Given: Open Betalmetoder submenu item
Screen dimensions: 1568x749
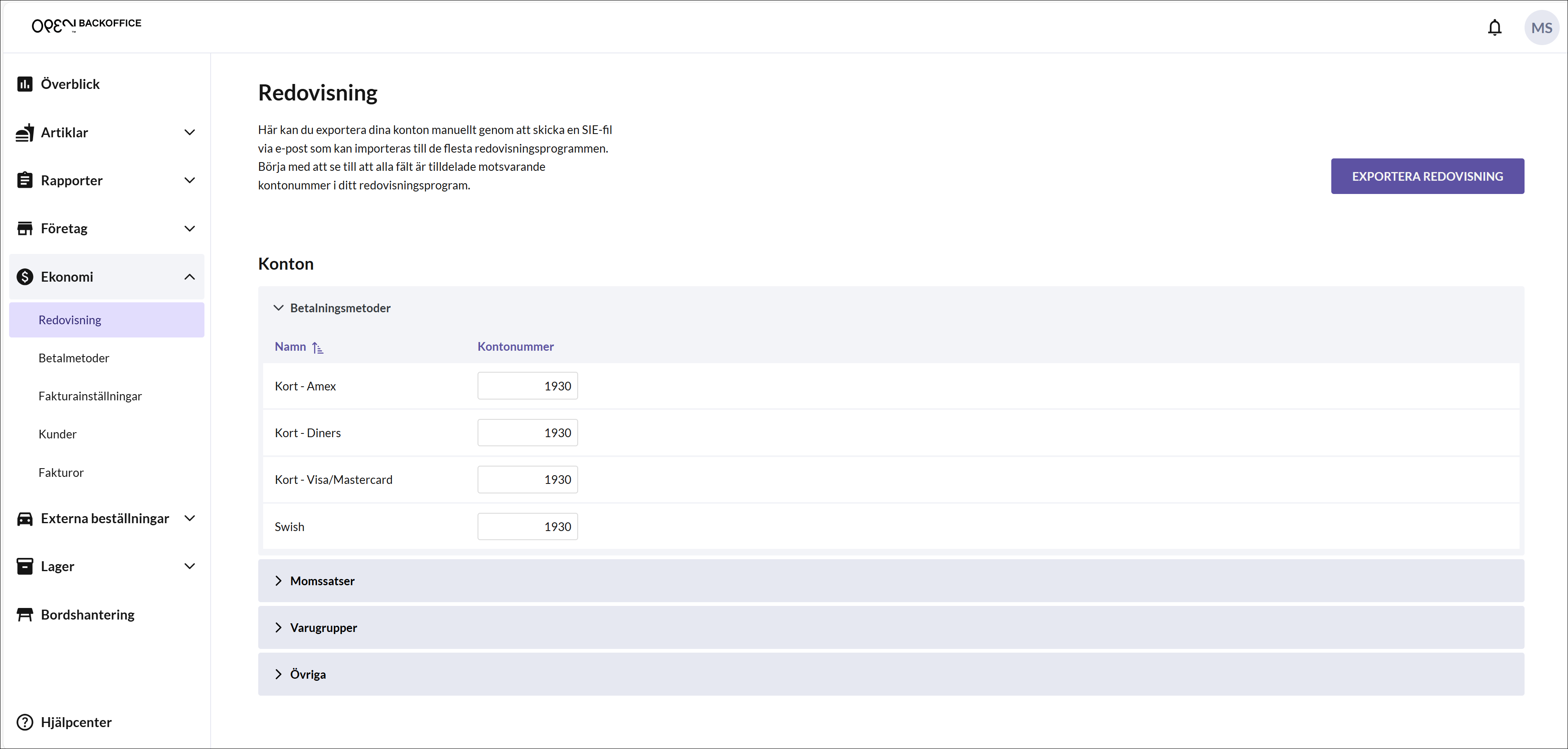Looking at the screenshot, I should tap(74, 359).
